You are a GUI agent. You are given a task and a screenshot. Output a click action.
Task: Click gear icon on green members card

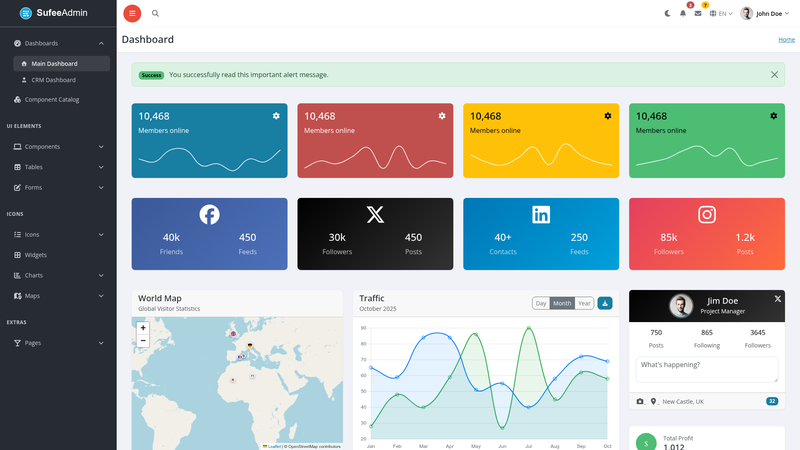tap(773, 116)
